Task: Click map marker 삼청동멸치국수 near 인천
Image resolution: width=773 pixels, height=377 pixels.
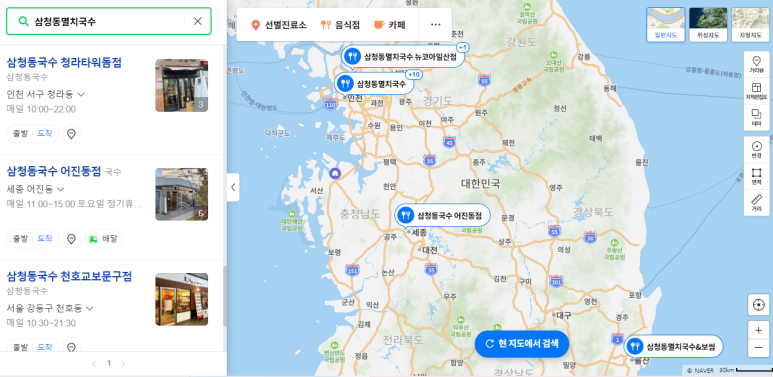Action: tap(374, 84)
